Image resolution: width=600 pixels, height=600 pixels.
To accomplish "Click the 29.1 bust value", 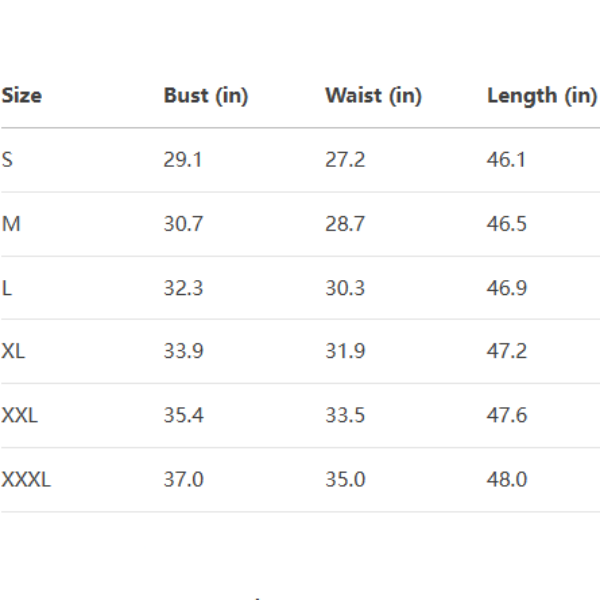I will pos(183,160).
